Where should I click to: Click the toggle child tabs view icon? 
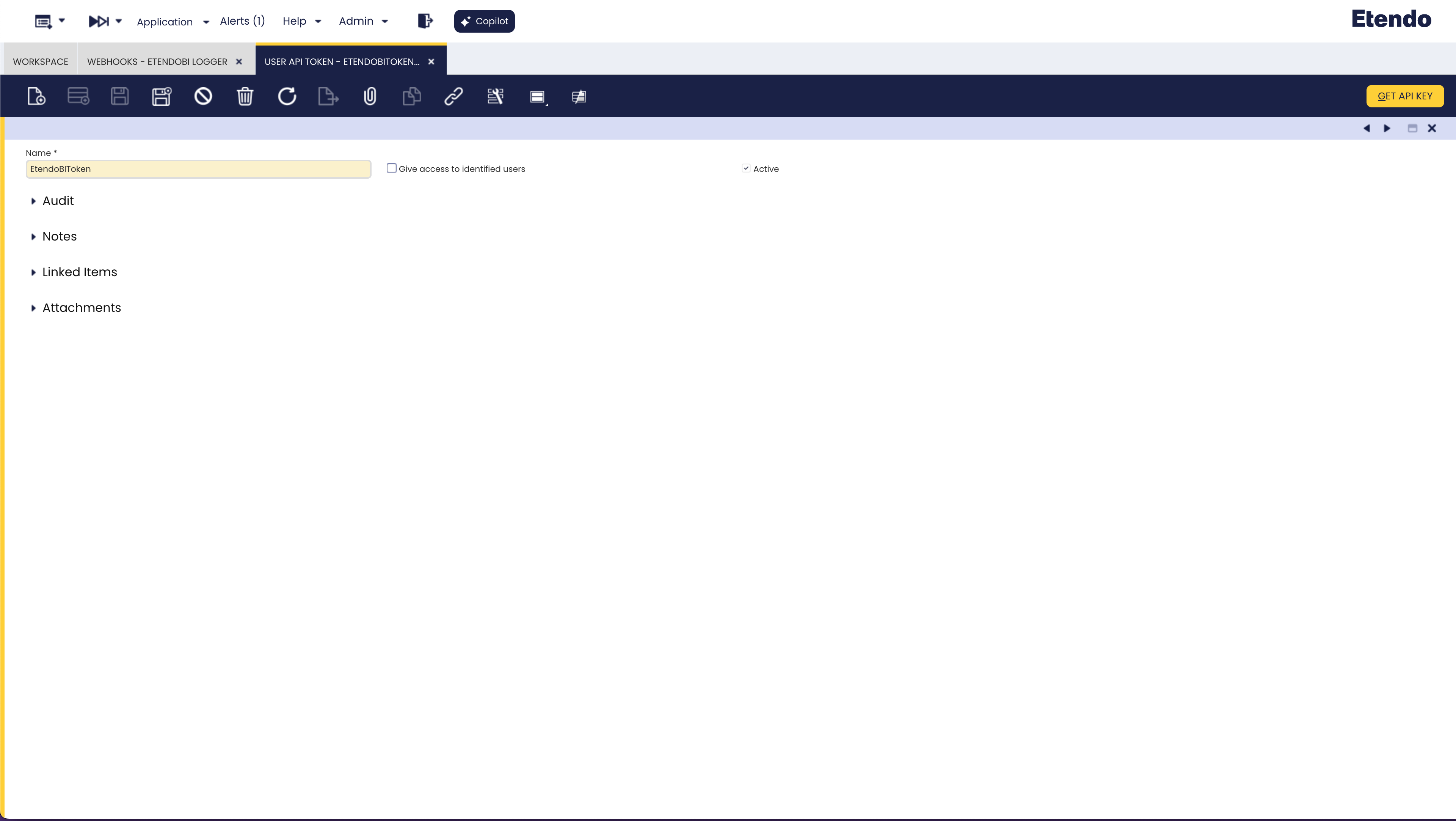538,97
